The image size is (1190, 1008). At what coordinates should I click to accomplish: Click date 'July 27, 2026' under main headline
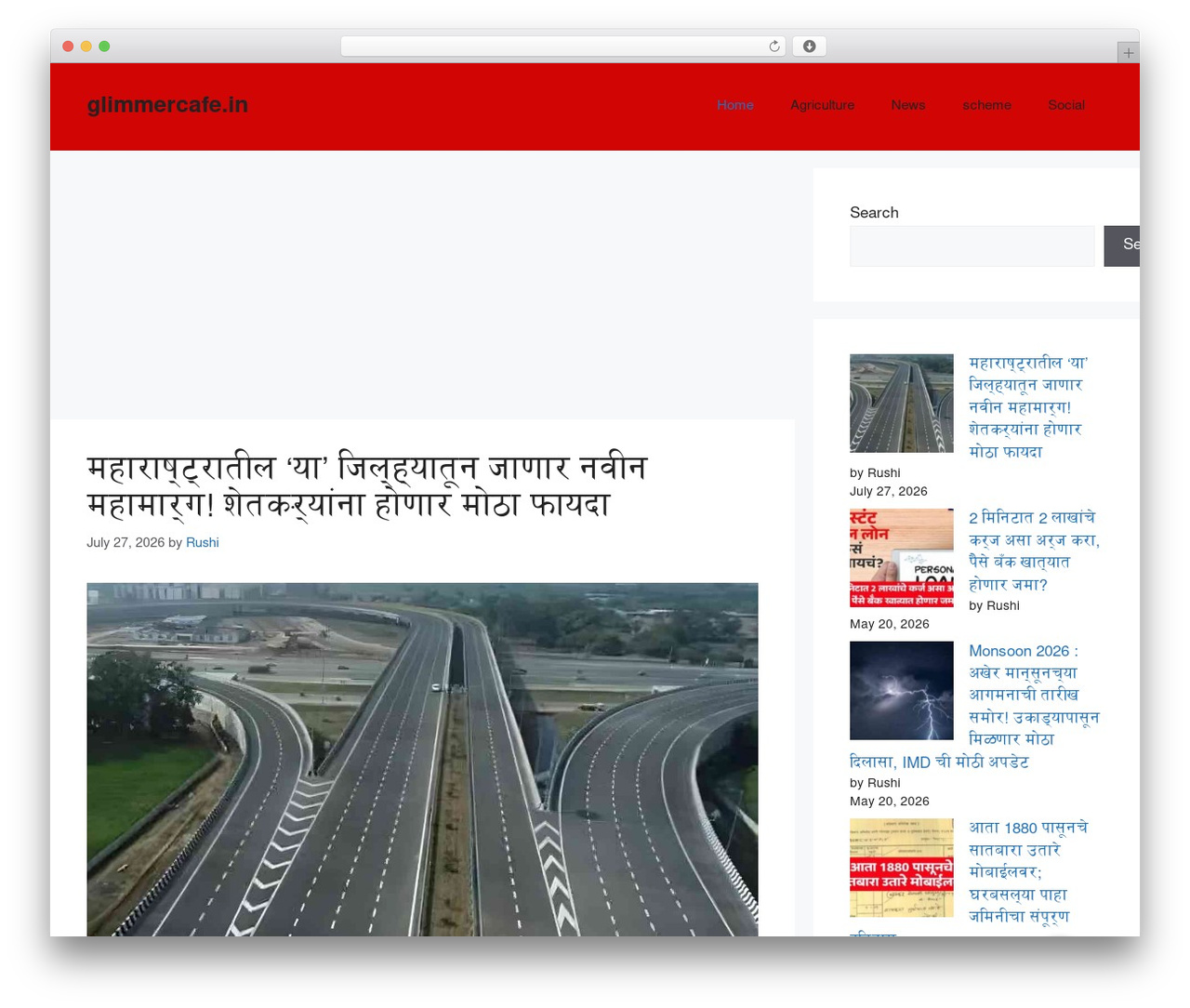coord(126,542)
